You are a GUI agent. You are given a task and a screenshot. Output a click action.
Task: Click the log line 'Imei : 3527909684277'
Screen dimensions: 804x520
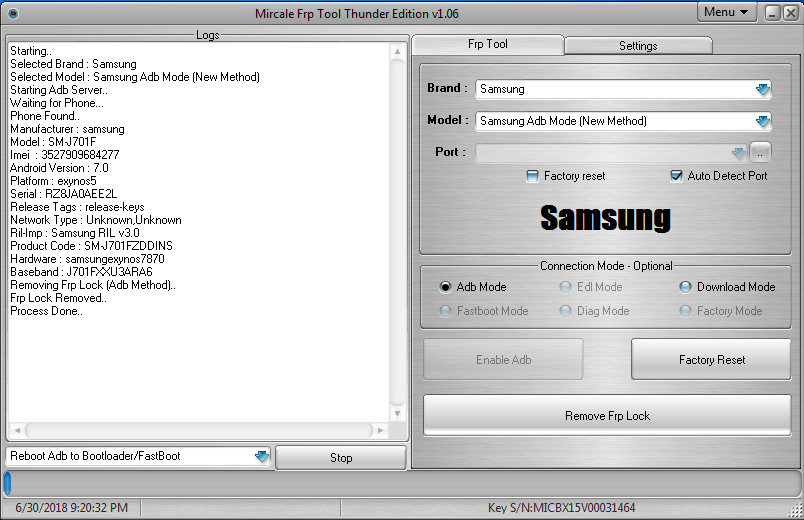tap(65, 155)
